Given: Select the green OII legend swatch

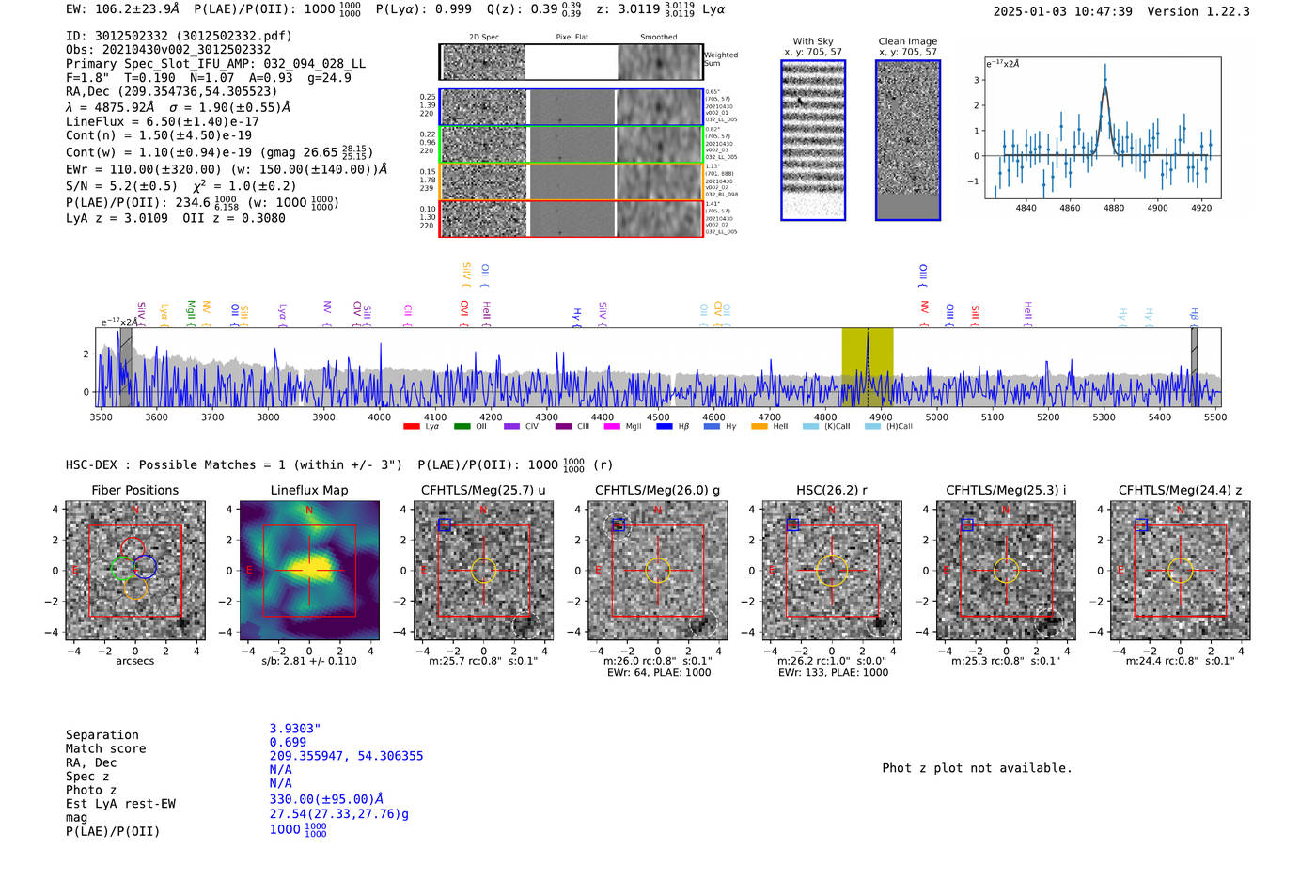Looking at the screenshot, I should (462, 427).
